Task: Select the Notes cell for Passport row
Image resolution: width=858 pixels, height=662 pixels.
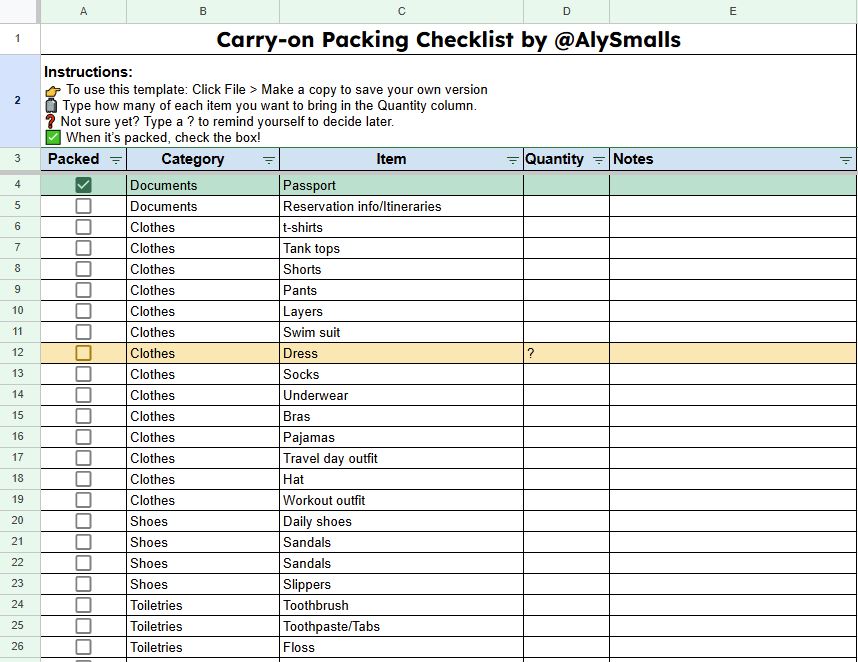Action: (x=733, y=185)
